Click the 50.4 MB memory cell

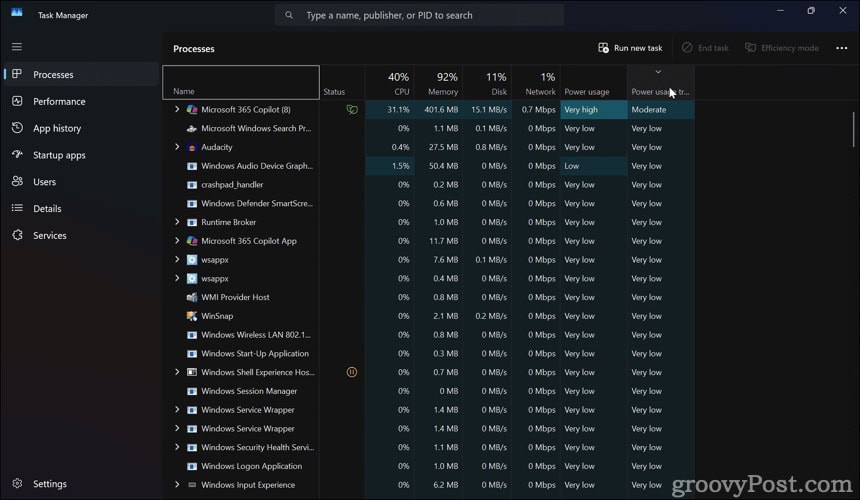439,166
